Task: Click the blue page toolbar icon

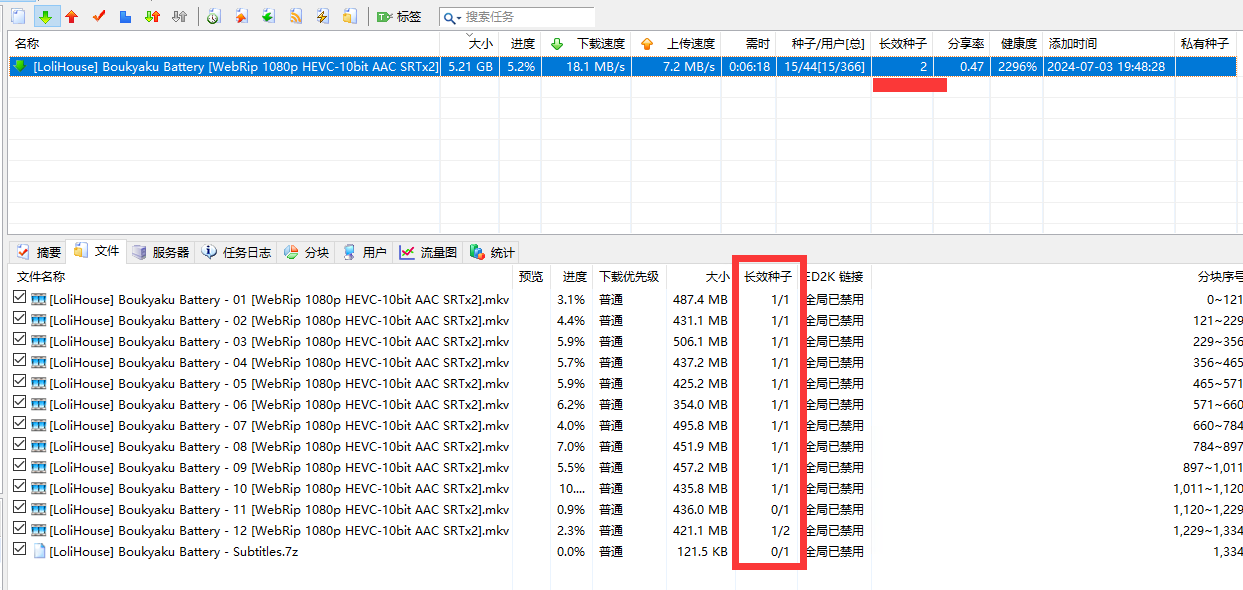Action: (x=125, y=17)
